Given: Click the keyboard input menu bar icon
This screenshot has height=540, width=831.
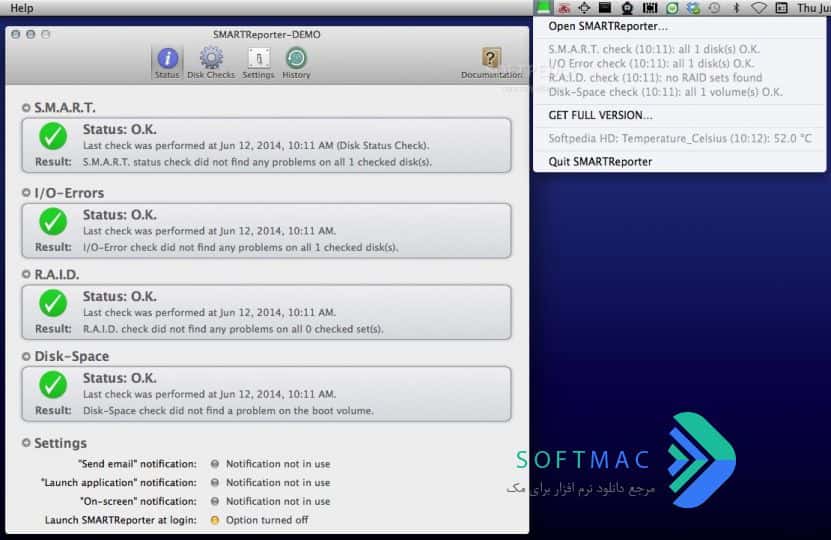Looking at the screenshot, I should click(x=781, y=8).
